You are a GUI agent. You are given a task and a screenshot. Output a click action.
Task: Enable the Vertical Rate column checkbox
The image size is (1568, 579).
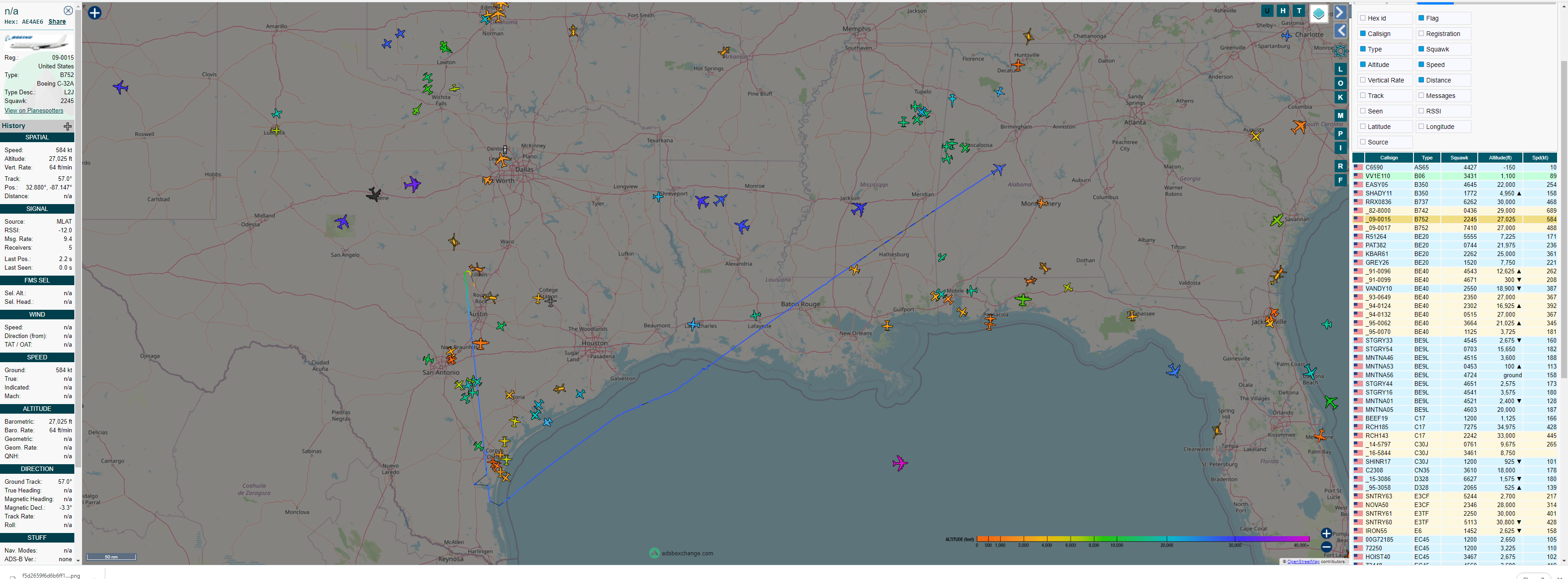tap(1363, 80)
